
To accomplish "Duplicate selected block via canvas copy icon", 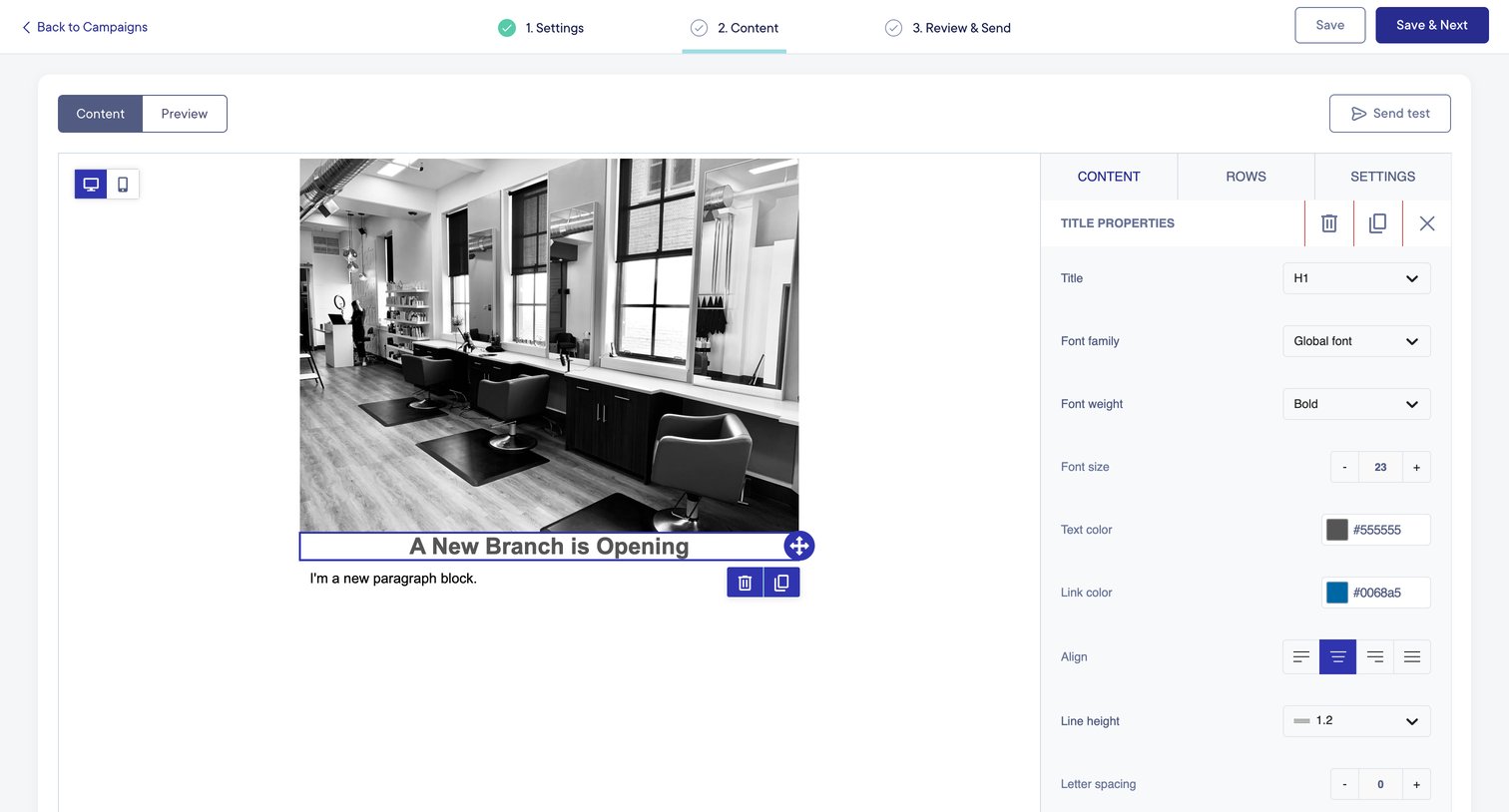I will (781, 583).
